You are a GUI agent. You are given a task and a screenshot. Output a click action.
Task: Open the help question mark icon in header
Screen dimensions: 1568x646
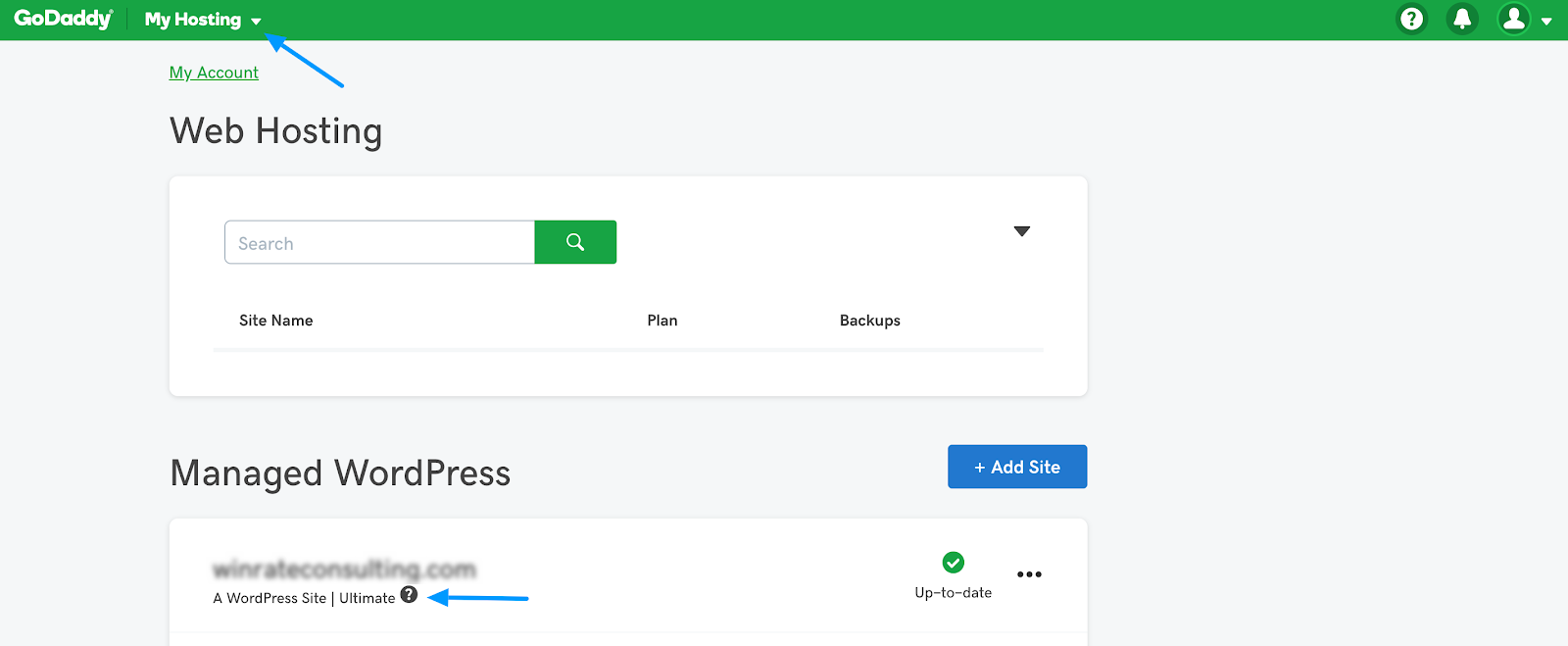(x=1411, y=19)
